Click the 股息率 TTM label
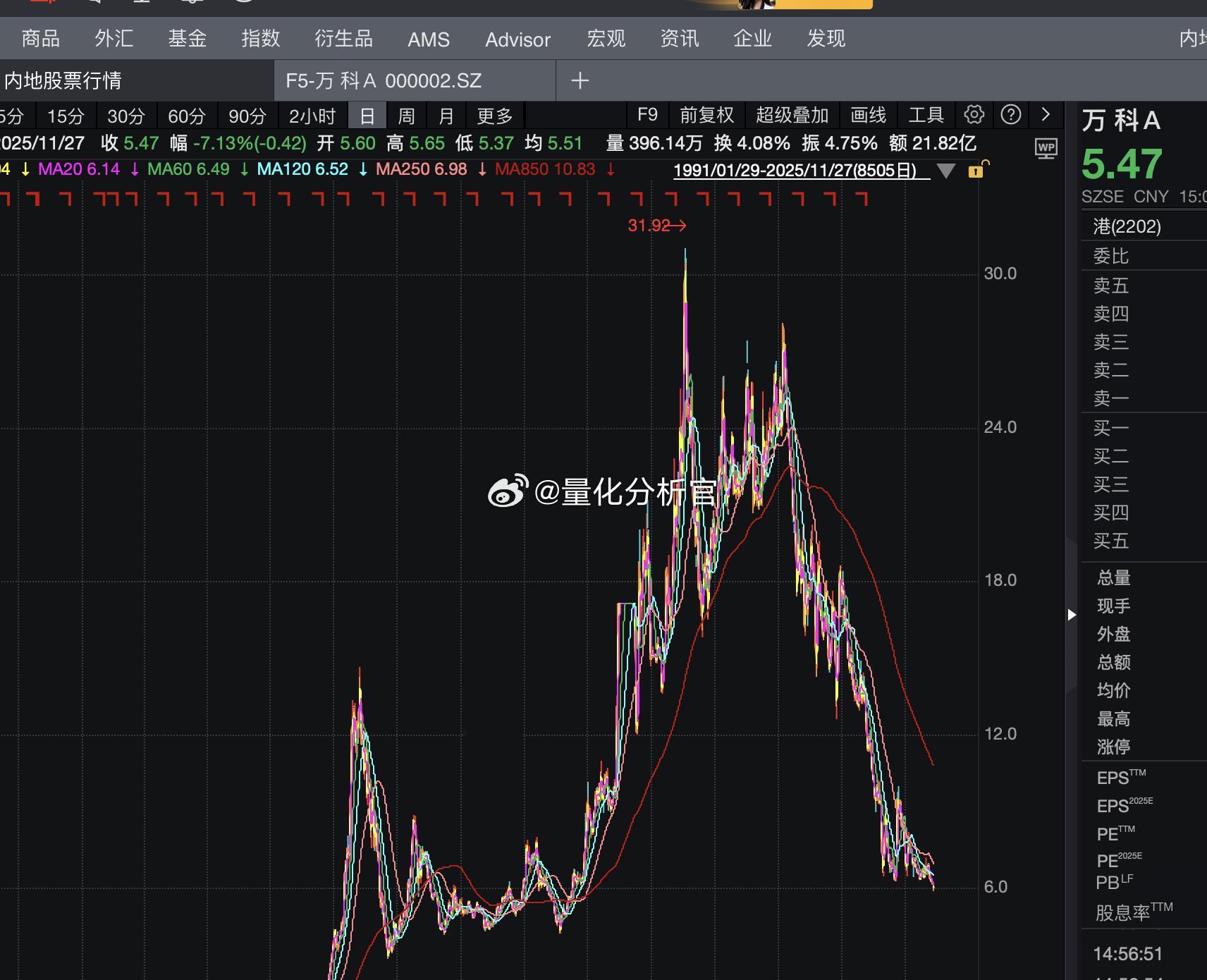Screen dimensions: 1207x980 (1134, 912)
